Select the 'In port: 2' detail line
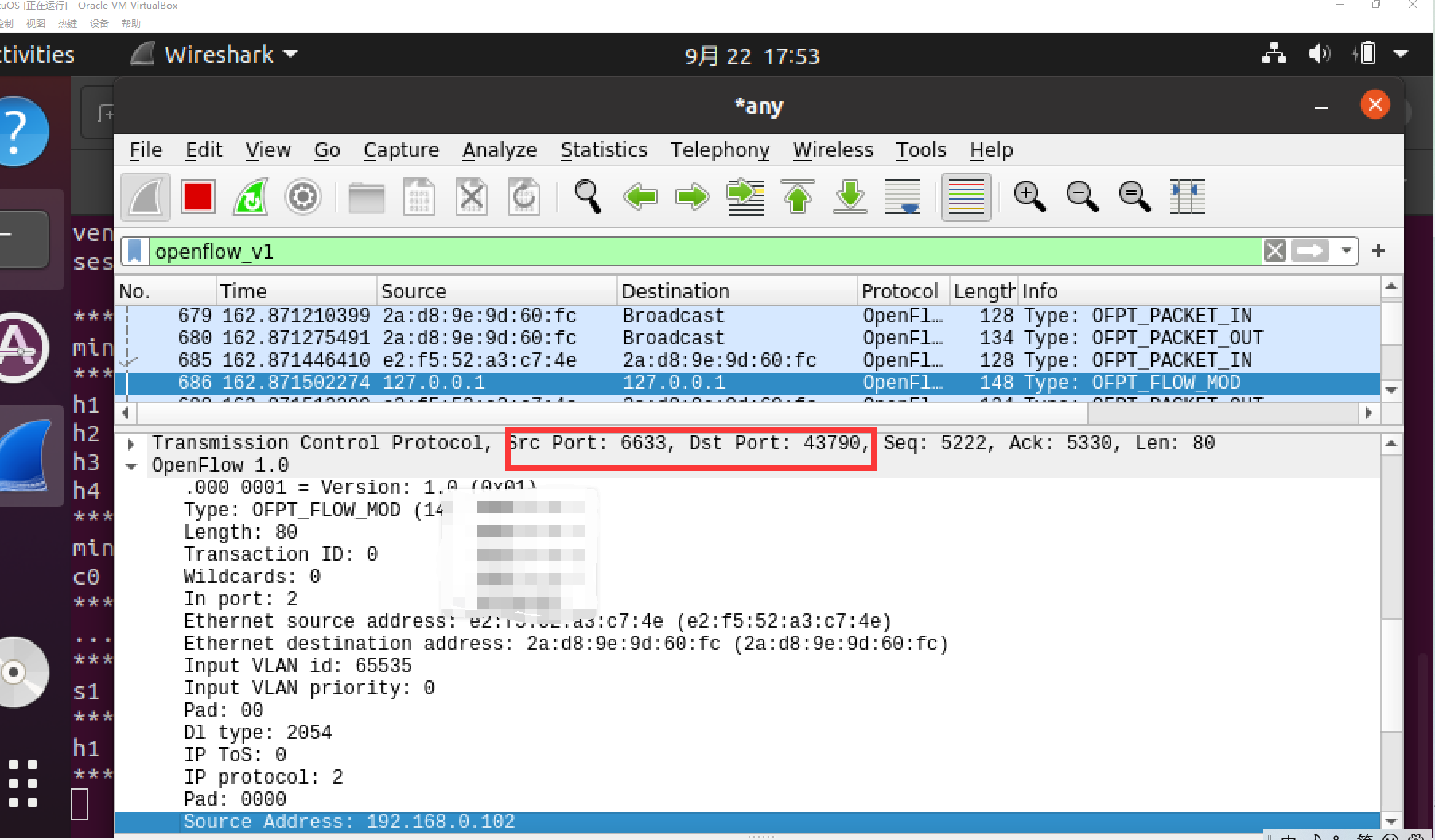Viewport: 1435px width, 840px height. click(240, 599)
